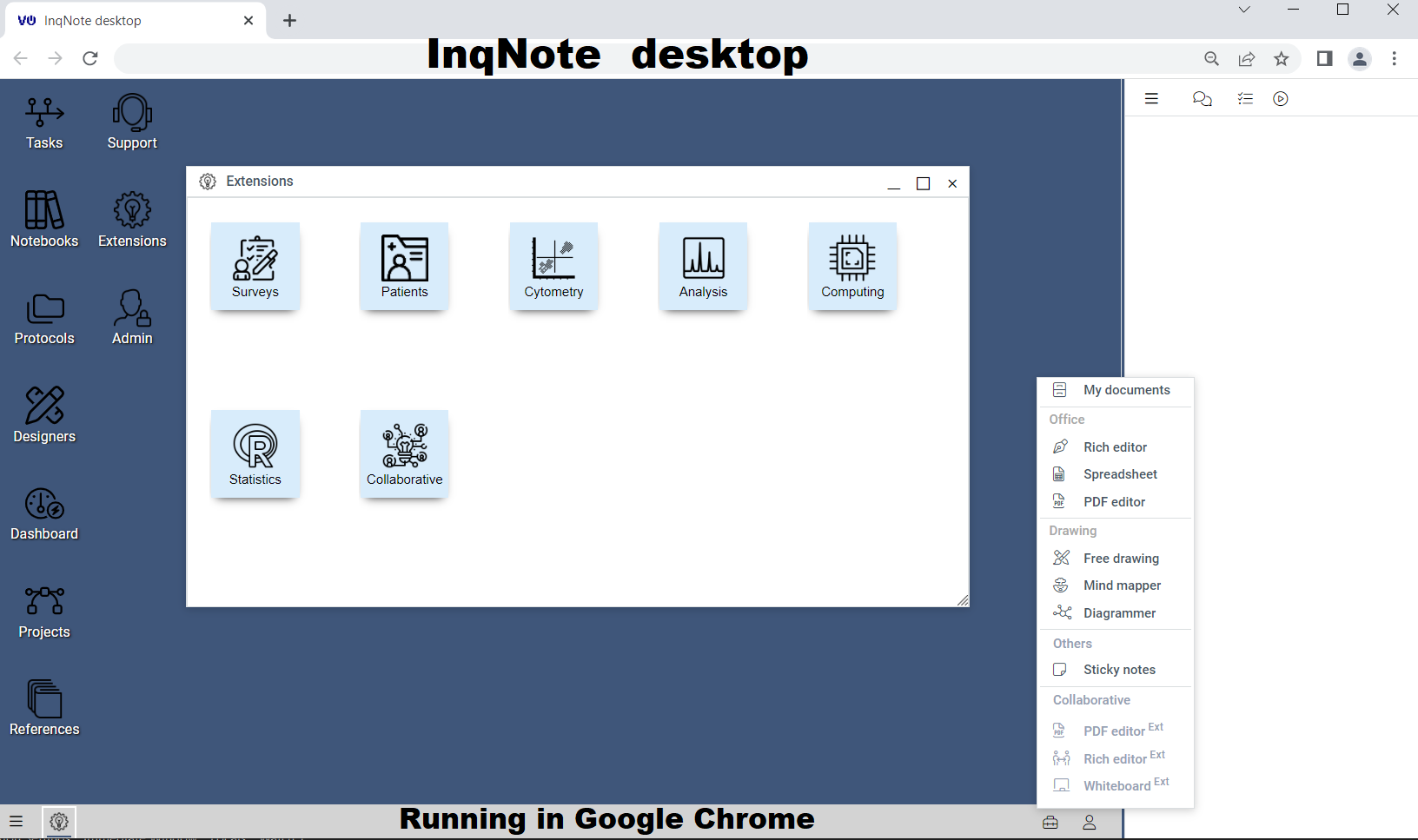Launch the Computing extension
The width and height of the screenshot is (1418, 840).
coord(853,266)
